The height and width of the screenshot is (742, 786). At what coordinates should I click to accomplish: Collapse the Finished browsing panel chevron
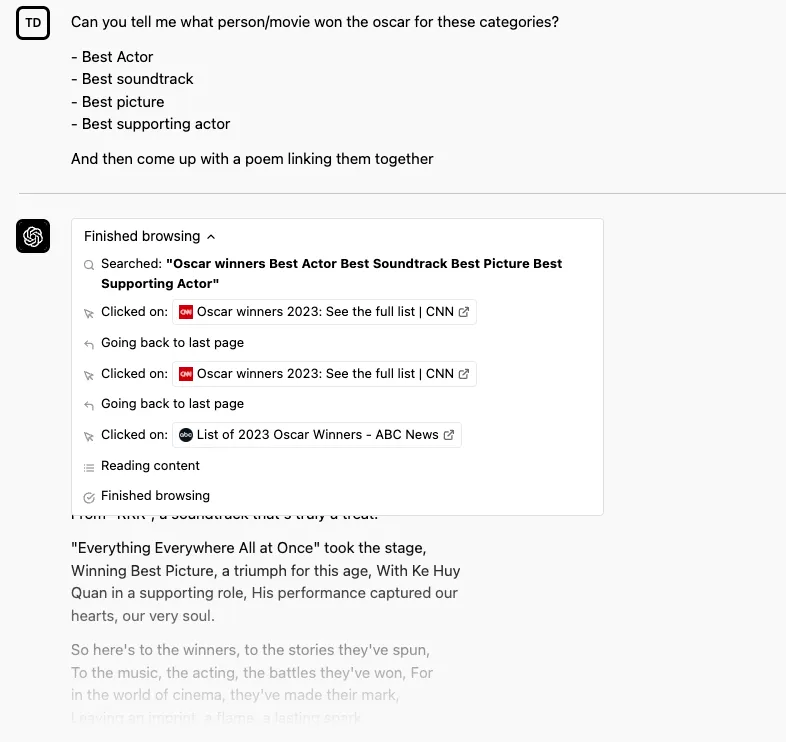211,237
